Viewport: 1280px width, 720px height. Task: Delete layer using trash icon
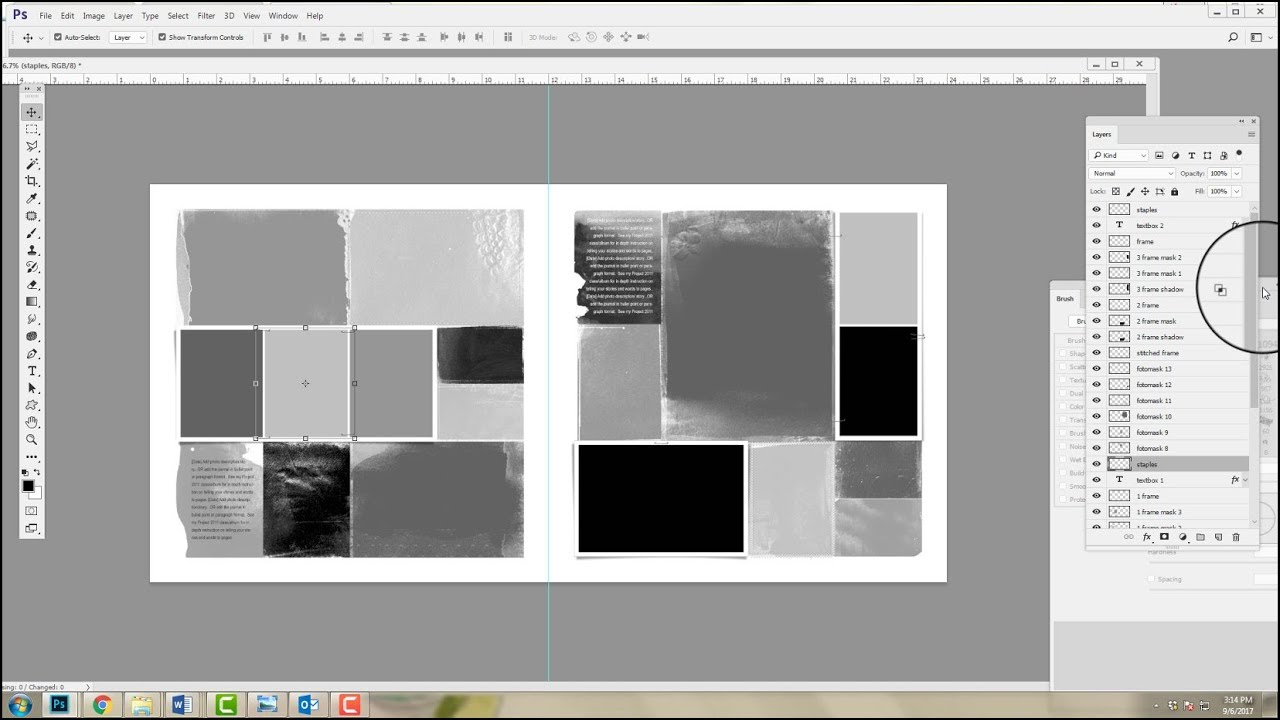click(x=1236, y=537)
